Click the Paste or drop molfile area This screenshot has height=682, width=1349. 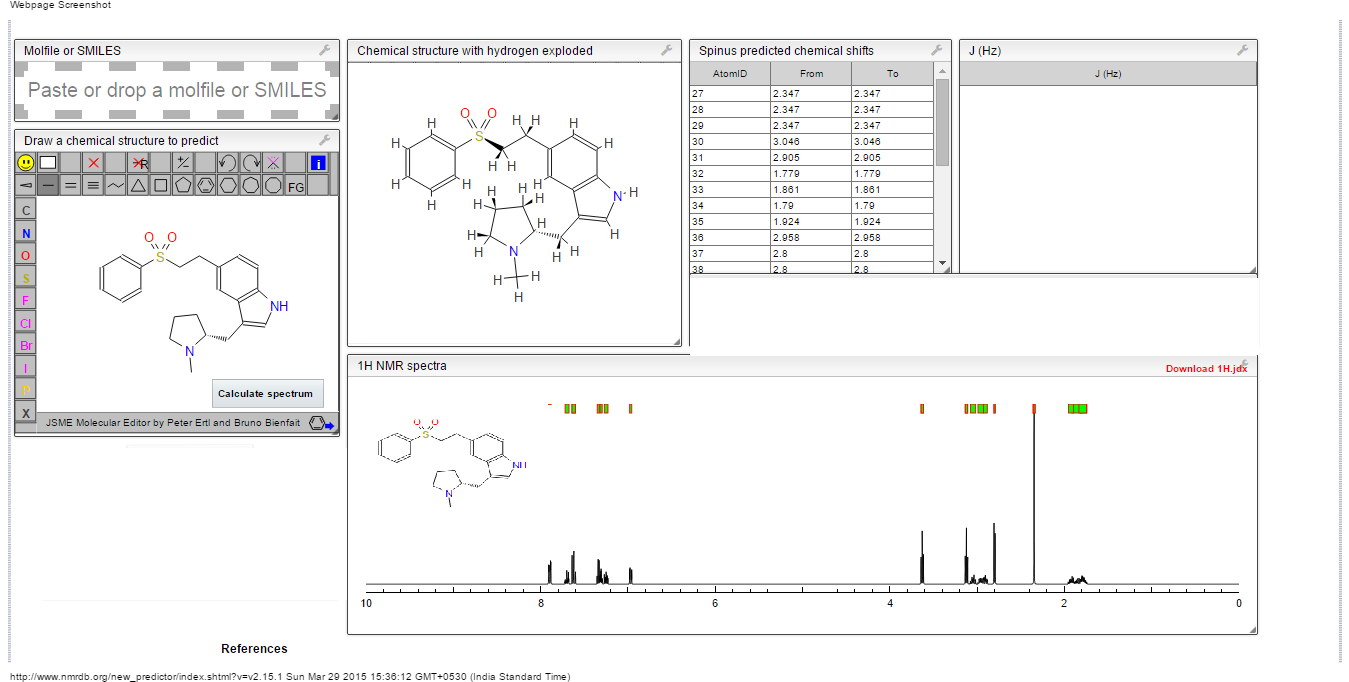click(x=177, y=91)
